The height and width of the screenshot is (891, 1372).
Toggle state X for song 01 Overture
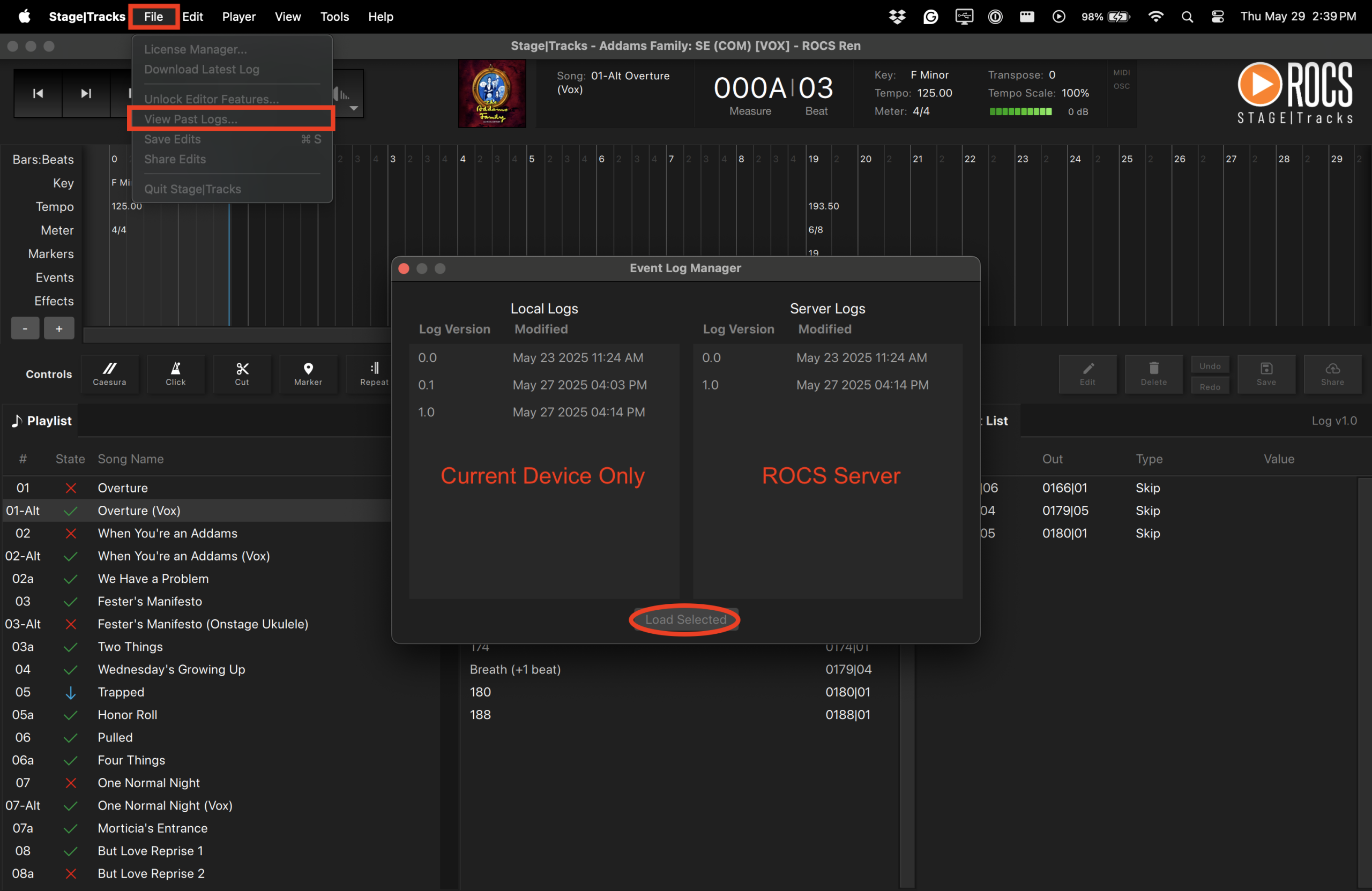[x=71, y=488]
